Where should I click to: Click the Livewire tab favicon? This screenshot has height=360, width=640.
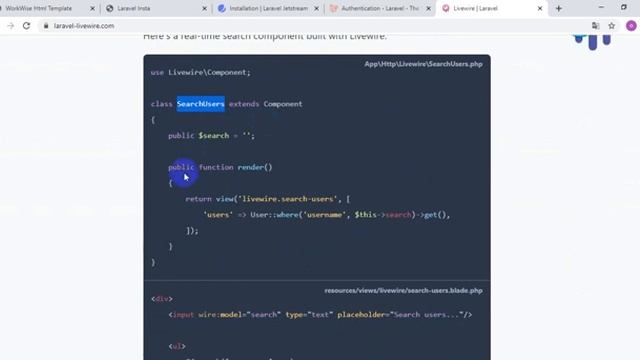[x=446, y=8]
